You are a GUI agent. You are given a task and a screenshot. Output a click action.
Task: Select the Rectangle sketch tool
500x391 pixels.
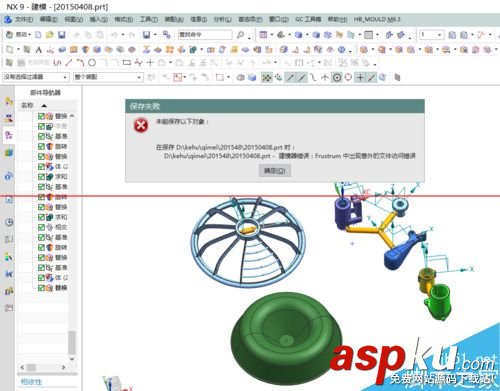click(x=126, y=62)
